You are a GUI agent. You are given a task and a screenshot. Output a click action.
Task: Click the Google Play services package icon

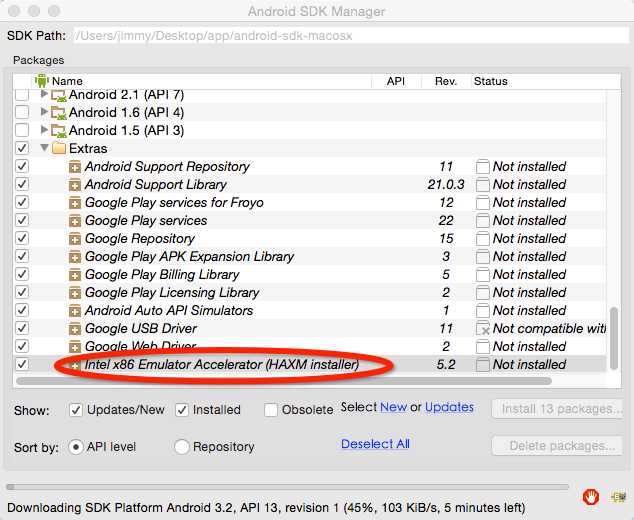click(x=75, y=221)
